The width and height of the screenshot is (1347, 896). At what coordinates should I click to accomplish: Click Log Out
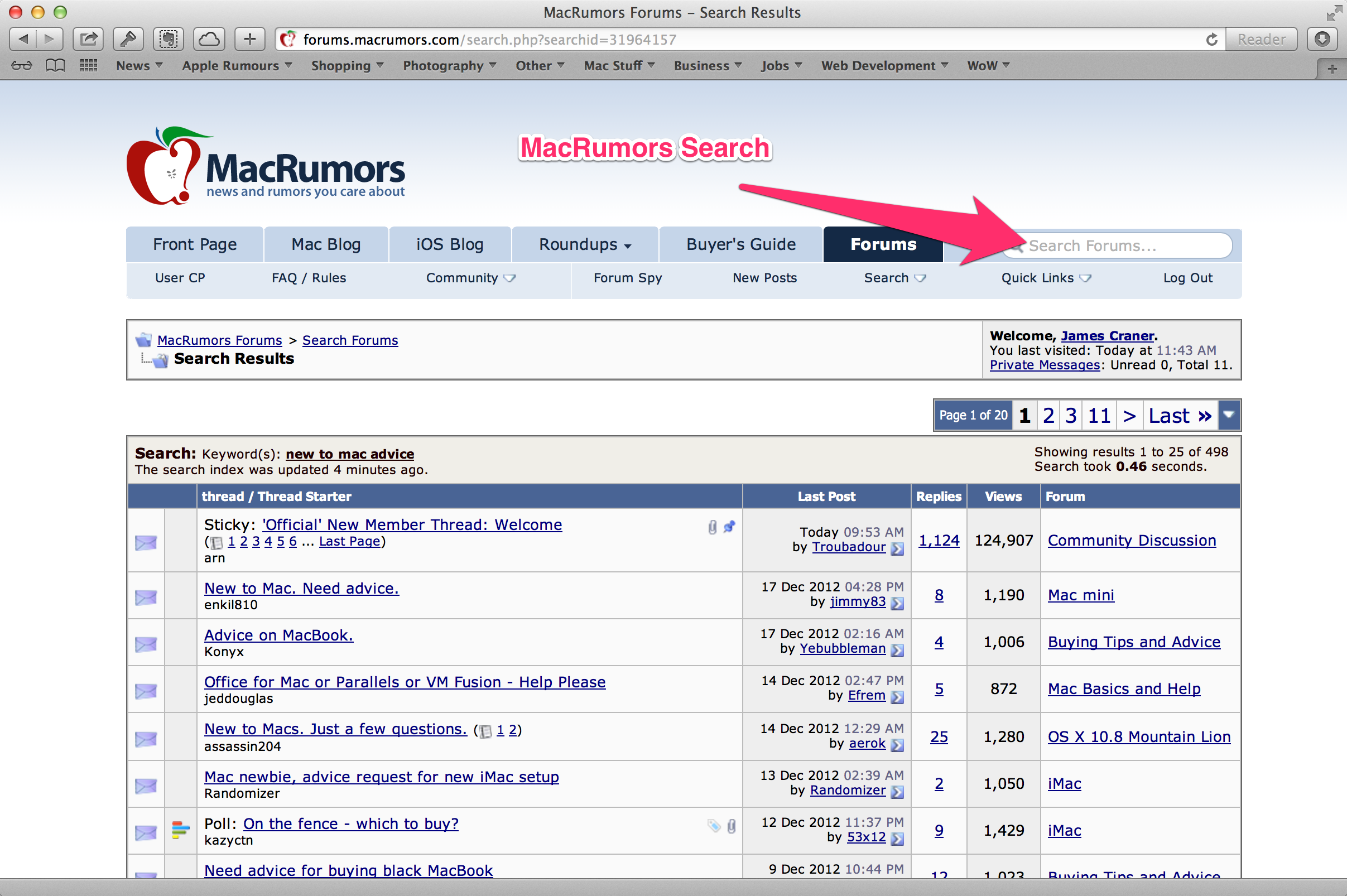(x=1187, y=278)
